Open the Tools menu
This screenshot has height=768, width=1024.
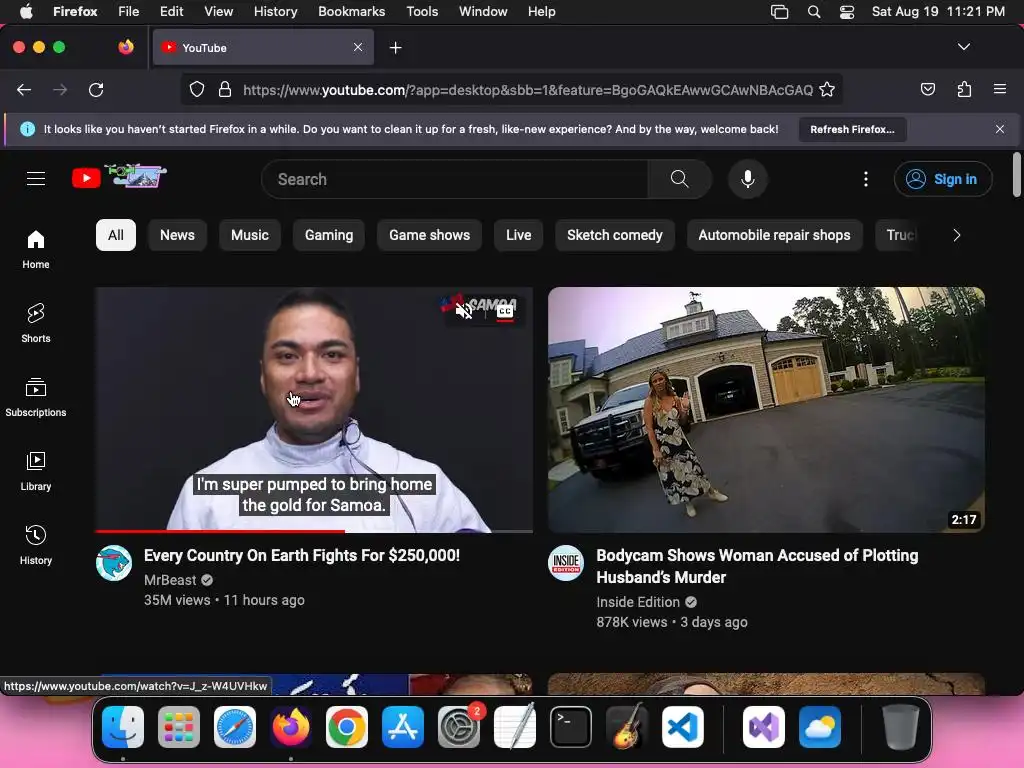click(x=422, y=11)
